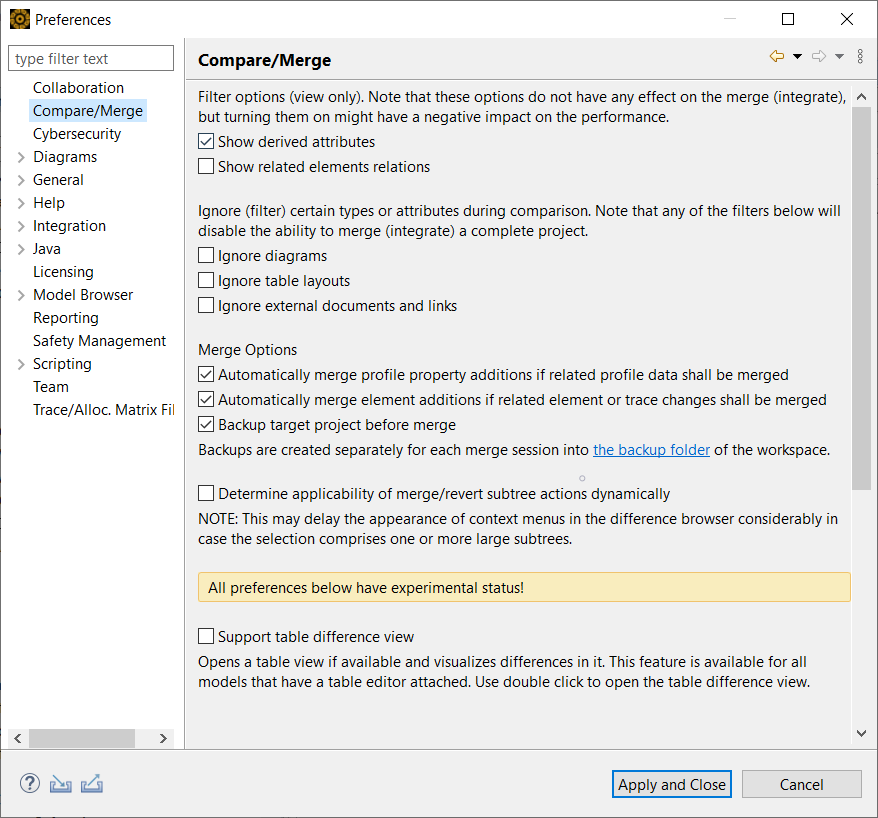Click the Help question mark icon
Viewport: 878px width, 818px height.
[30, 784]
